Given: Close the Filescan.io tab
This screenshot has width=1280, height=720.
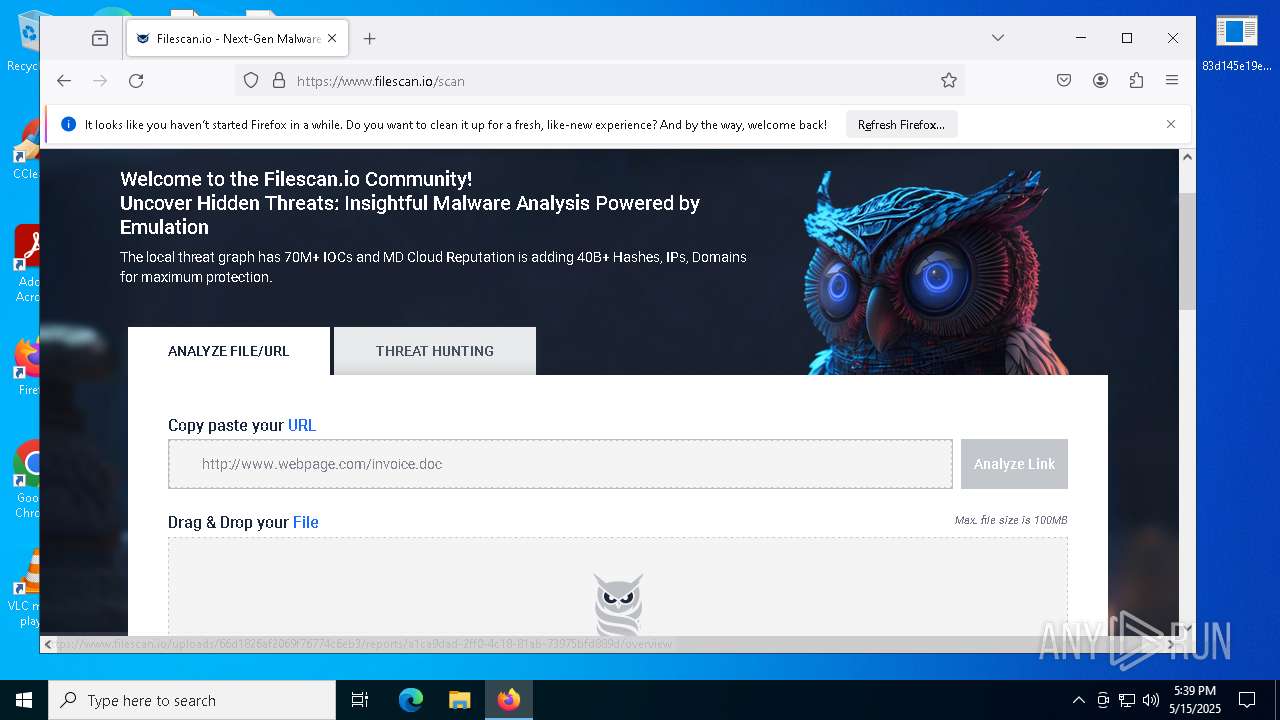Looking at the screenshot, I should pos(333,39).
